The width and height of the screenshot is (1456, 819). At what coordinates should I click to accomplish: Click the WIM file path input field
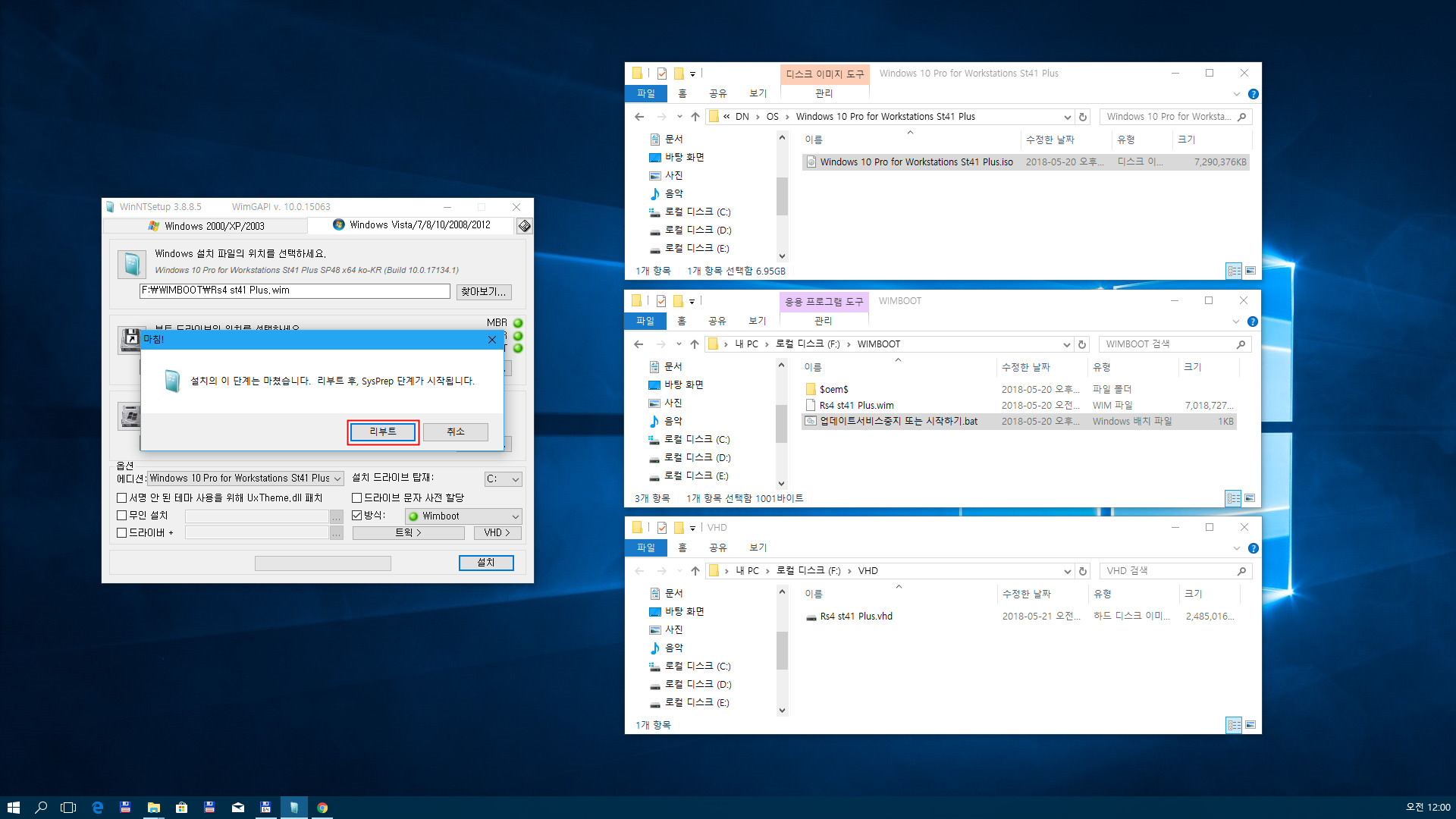295,290
